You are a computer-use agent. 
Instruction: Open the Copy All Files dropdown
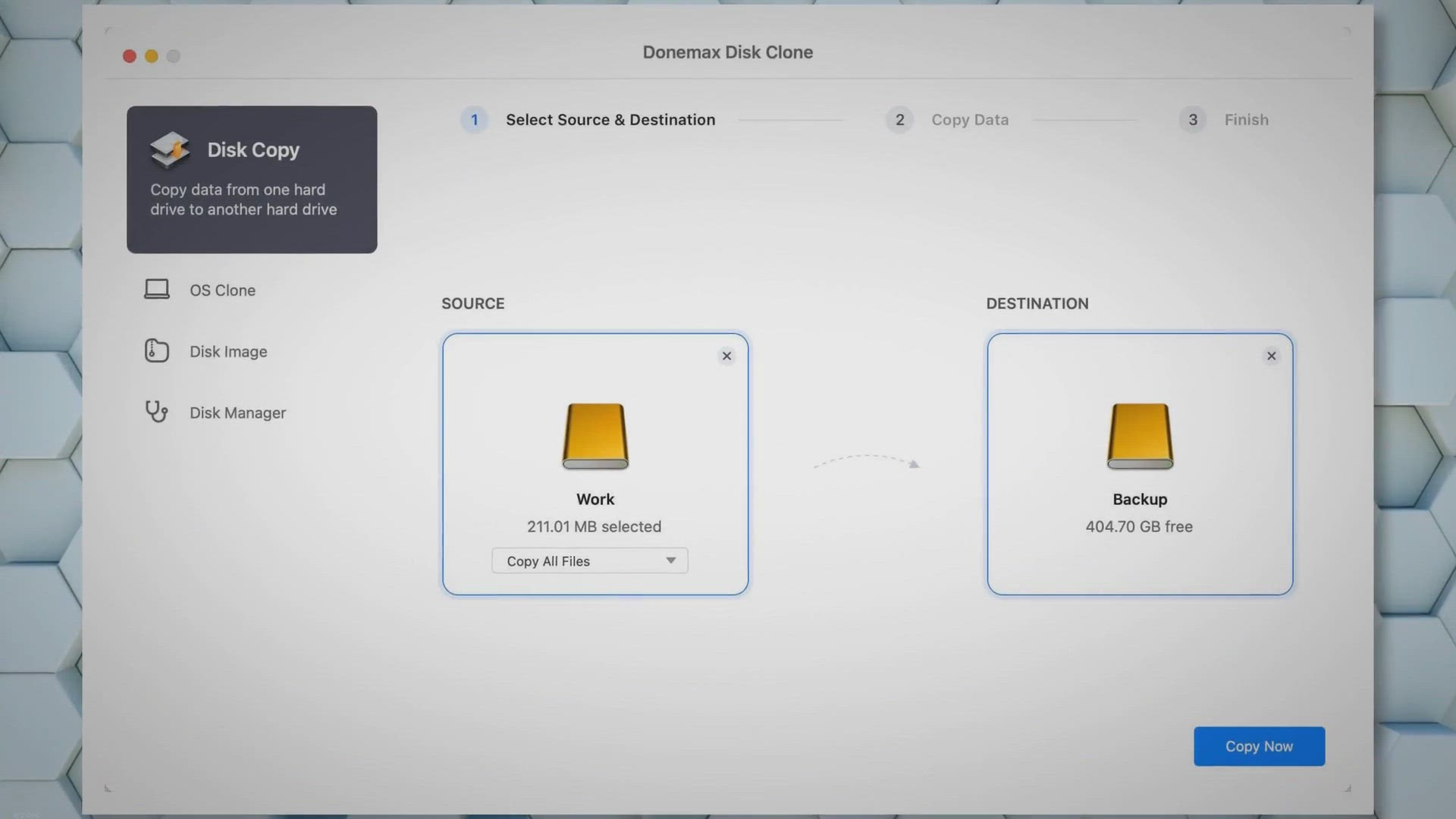pyautogui.click(x=590, y=560)
